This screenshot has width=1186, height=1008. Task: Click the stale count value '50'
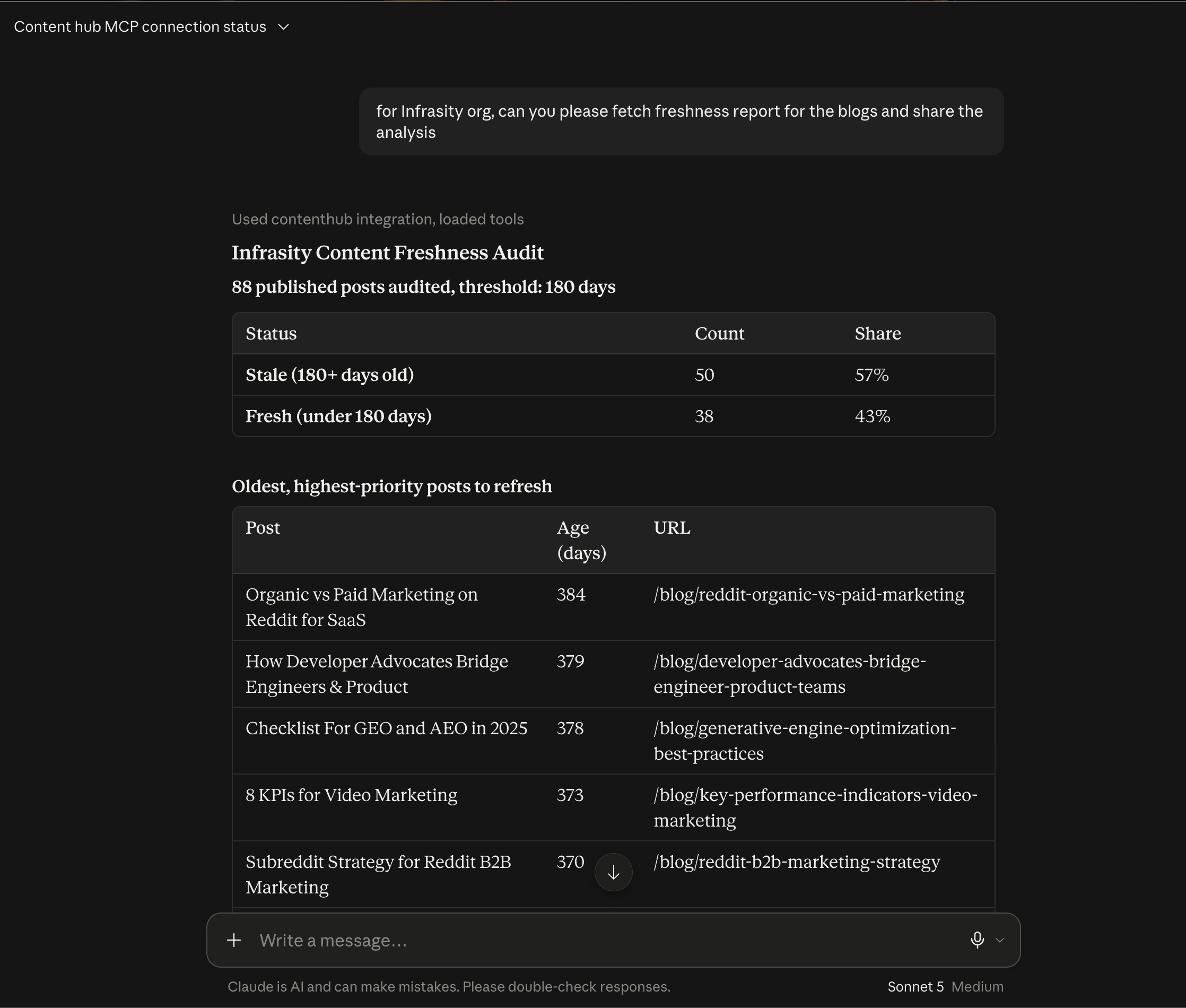(704, 376)
